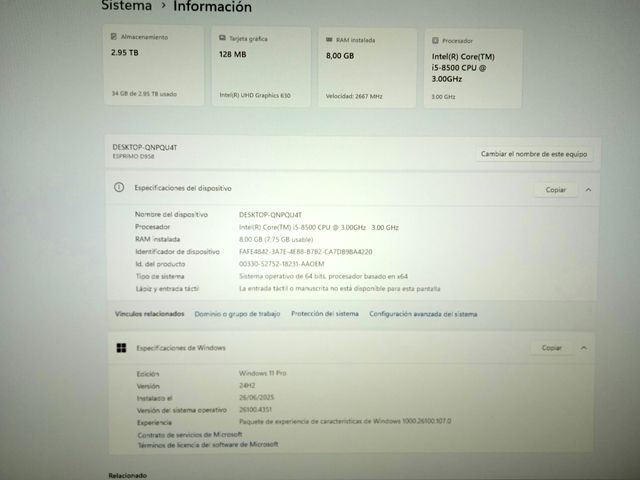The height and width of the screenshot is (480, 640).
Task: Click Cambiar el nombre de este equipo
Action: click(x=534, y=154)
